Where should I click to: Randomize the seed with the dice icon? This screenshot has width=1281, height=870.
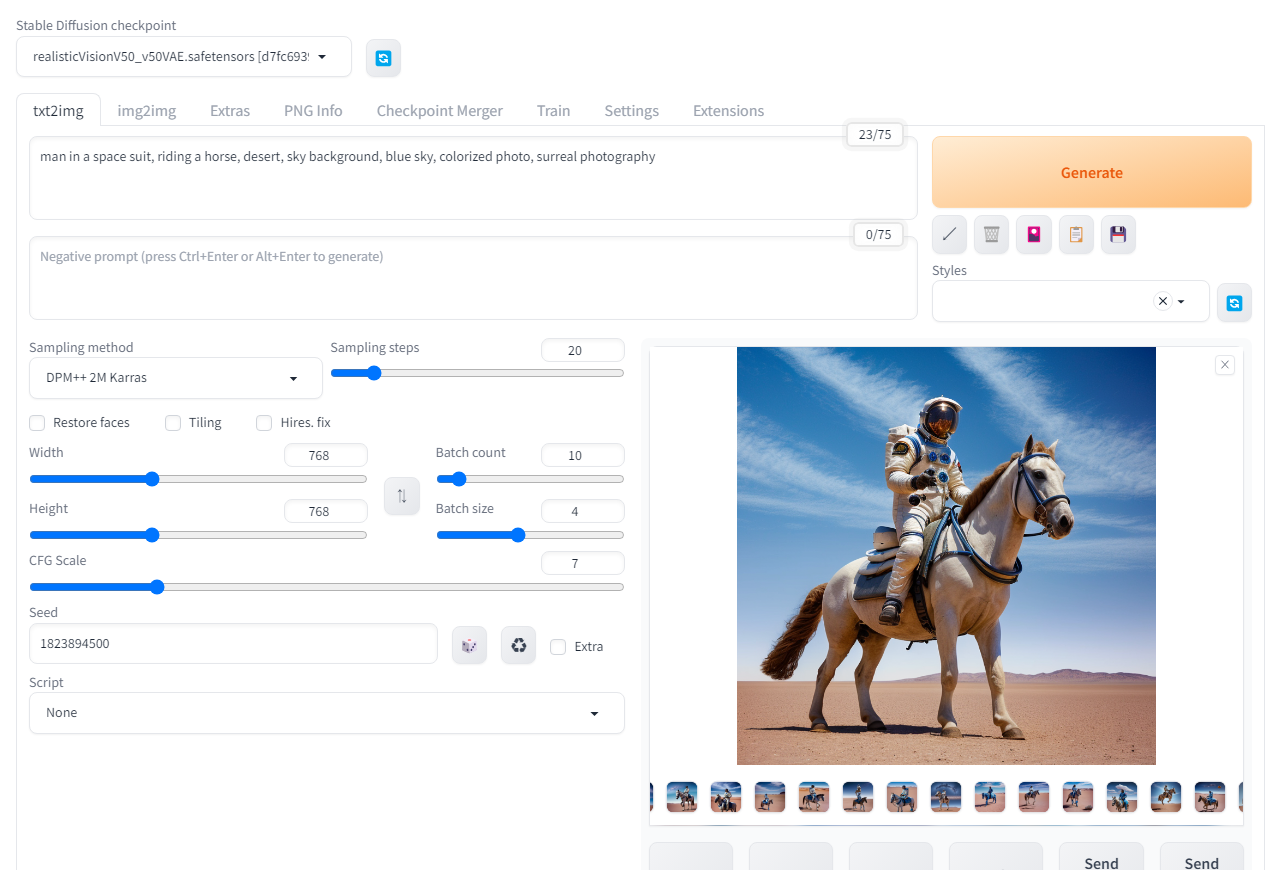[x=469, y=645]
